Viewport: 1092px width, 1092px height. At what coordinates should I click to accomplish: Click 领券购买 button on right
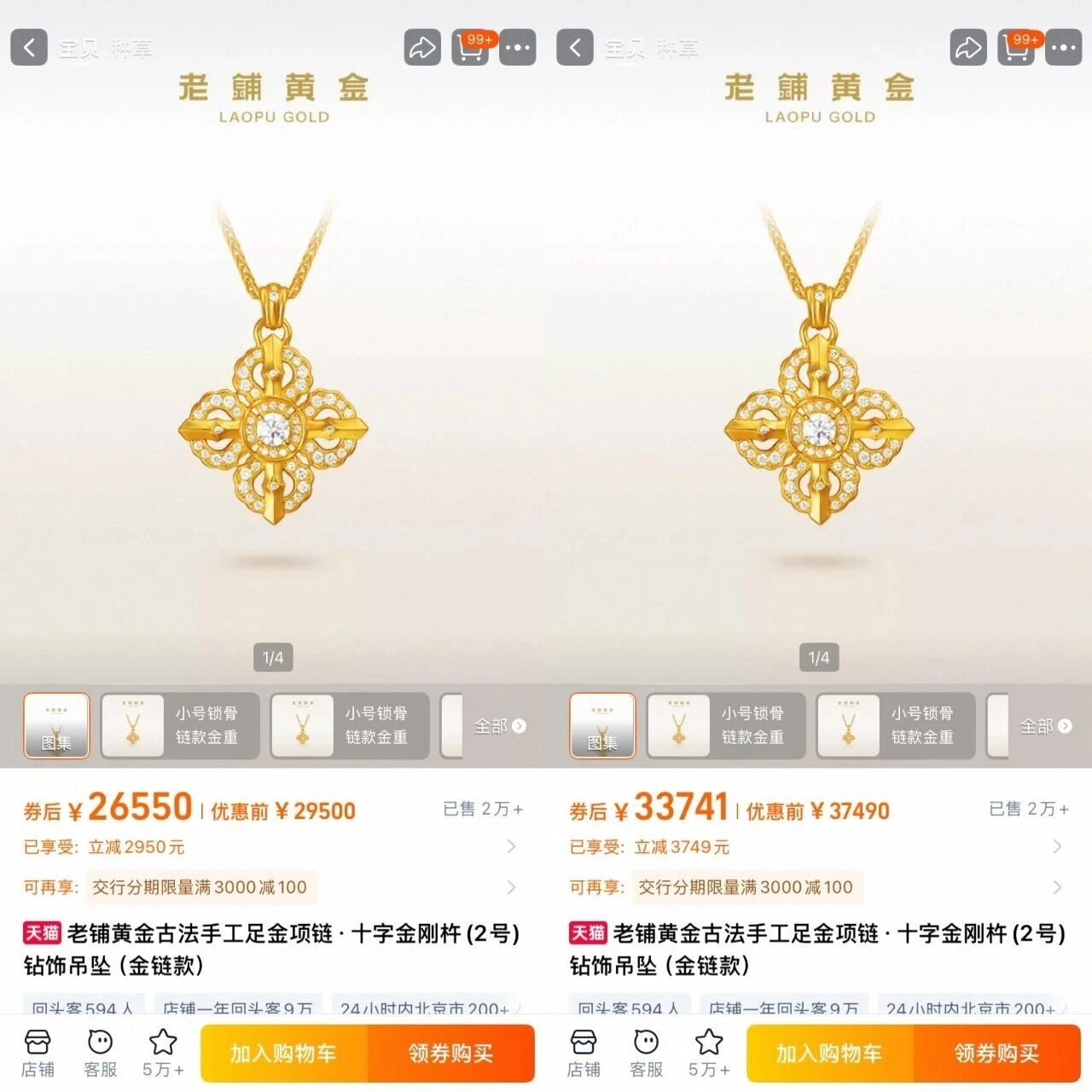996,1054
